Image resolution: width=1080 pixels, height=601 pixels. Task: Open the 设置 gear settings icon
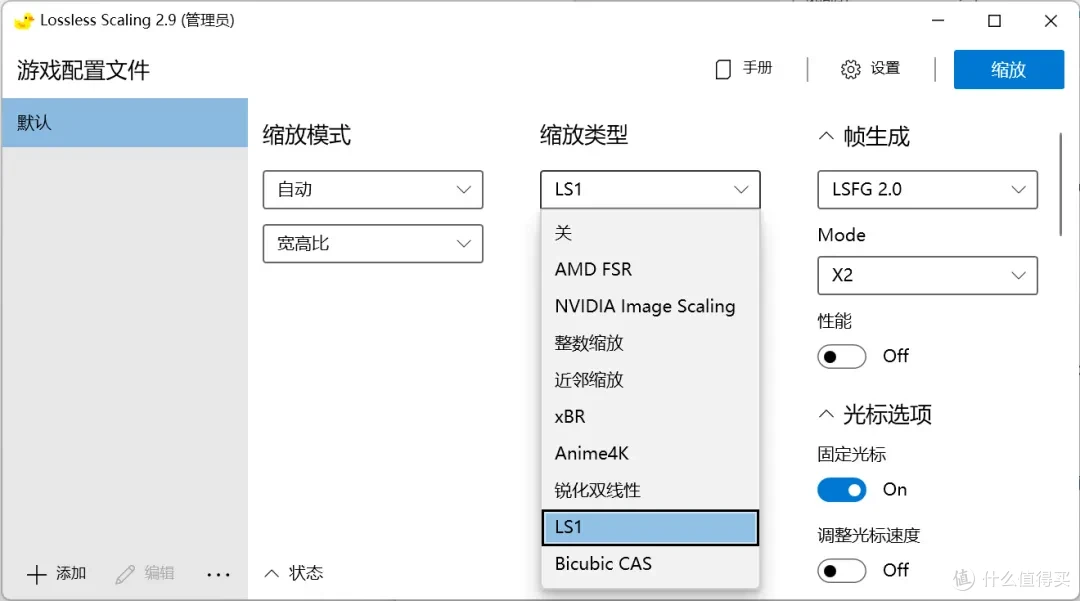pyautogui.click(x=851, y=69)
